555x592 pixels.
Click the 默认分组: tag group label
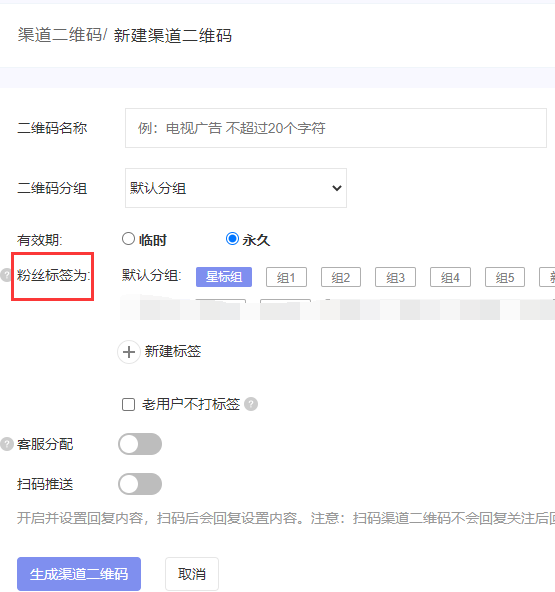152,275
